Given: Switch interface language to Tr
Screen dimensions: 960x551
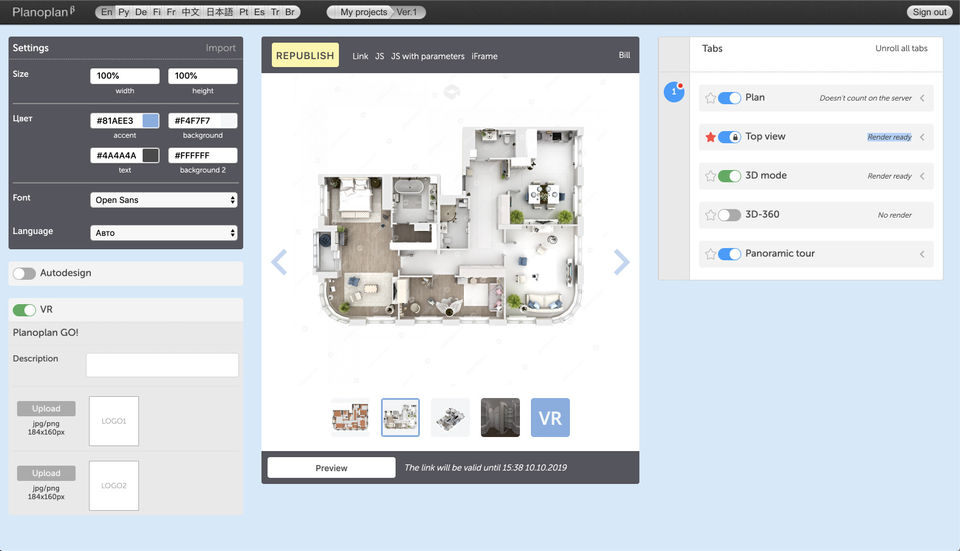Looking at the screenshot, I should point(275,12).
